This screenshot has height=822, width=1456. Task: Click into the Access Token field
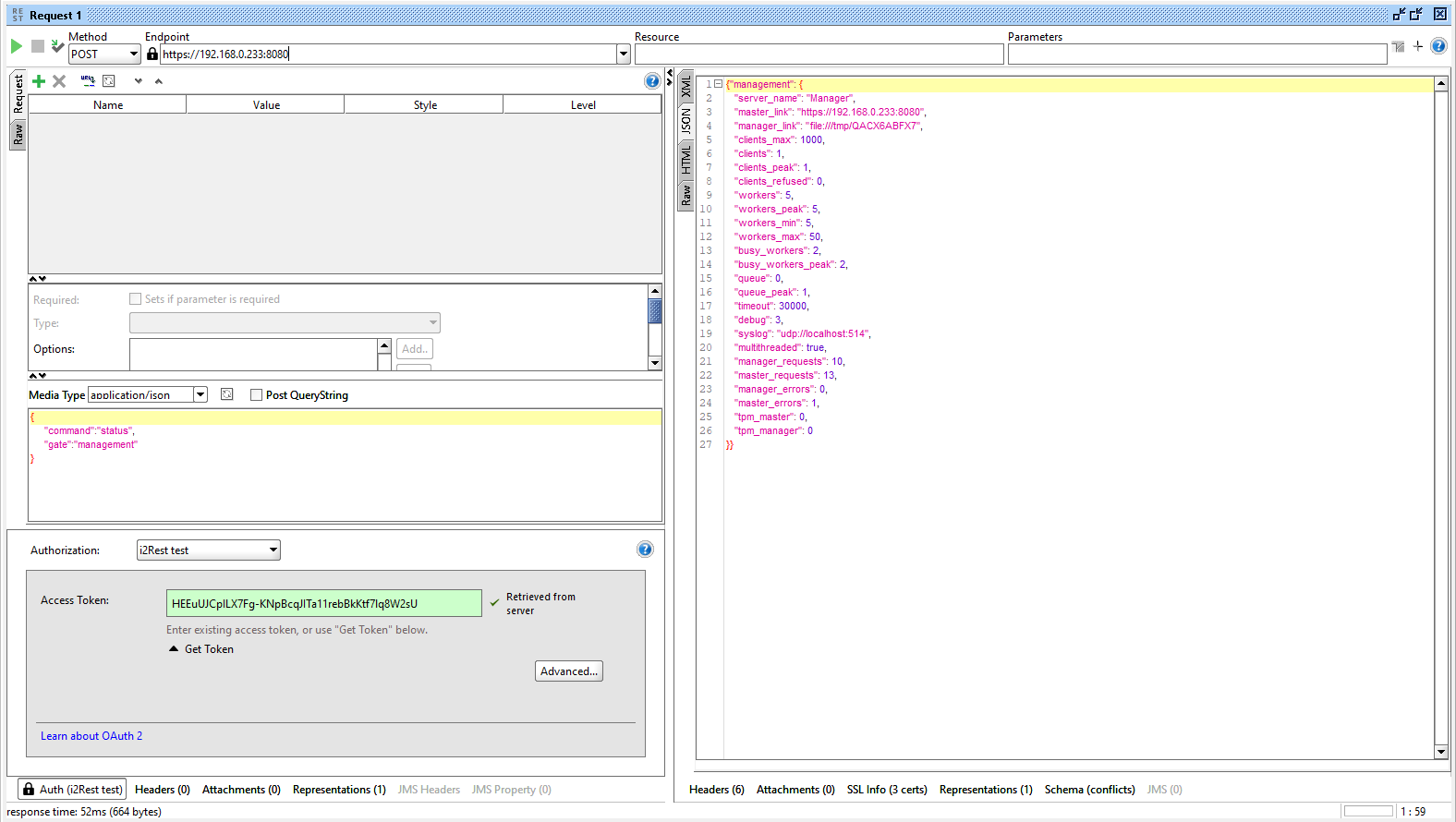pos(324,603)
